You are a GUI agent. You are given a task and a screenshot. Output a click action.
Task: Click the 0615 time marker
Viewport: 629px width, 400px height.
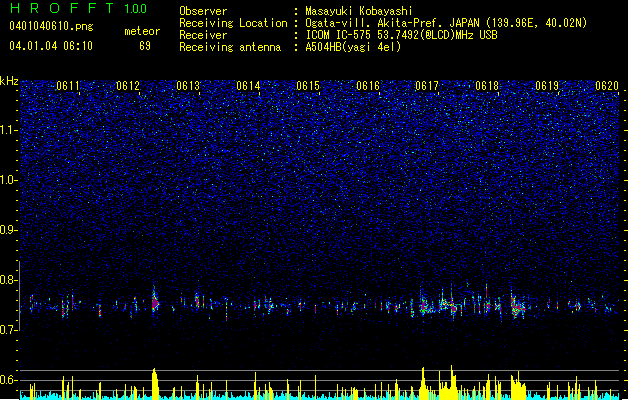pos(308,86)
